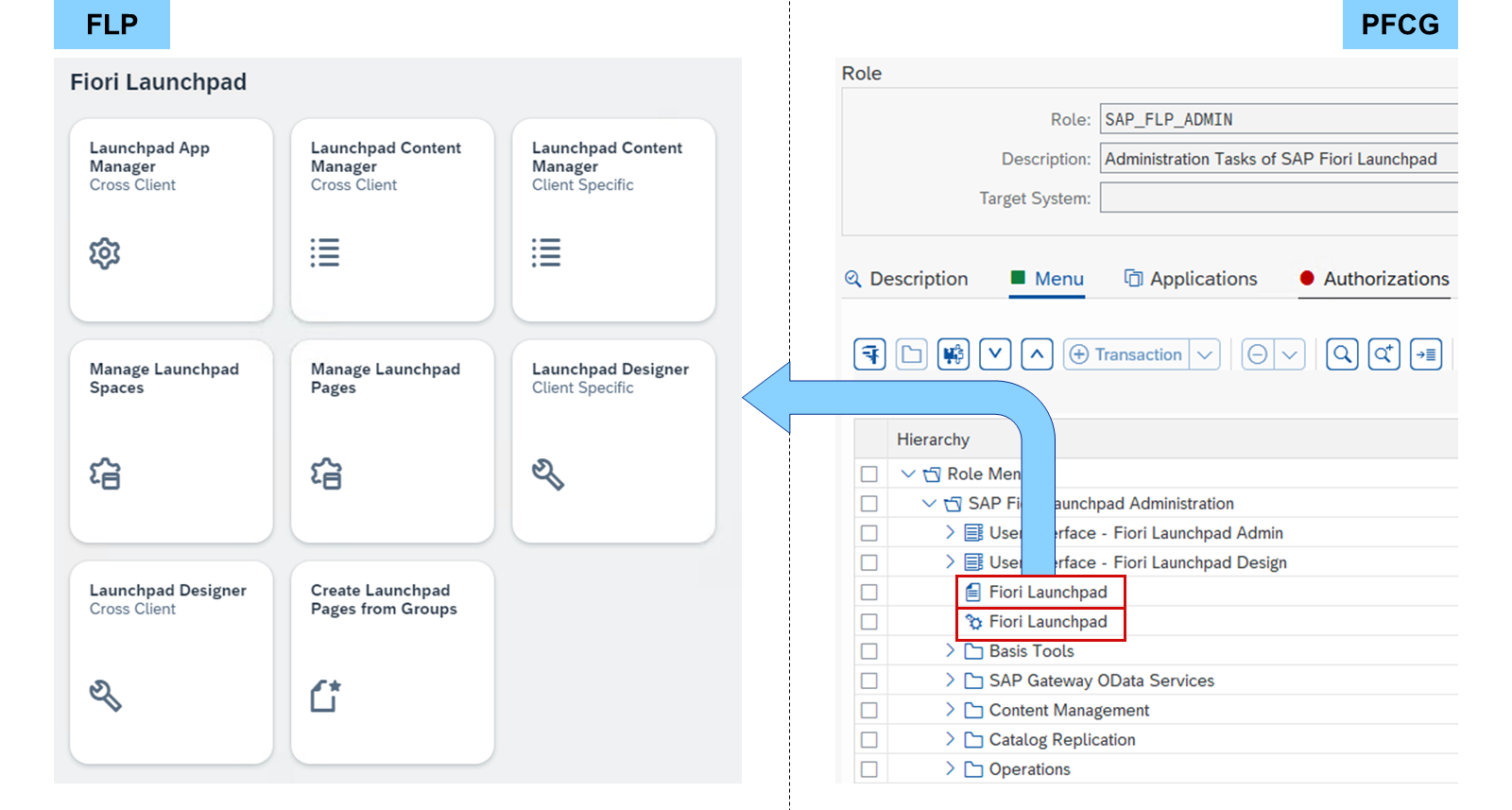Viewport: 1512px width, 810px height.
Task: Select Fiori Launchpad entry with document icon
Action: [1039, 592]
